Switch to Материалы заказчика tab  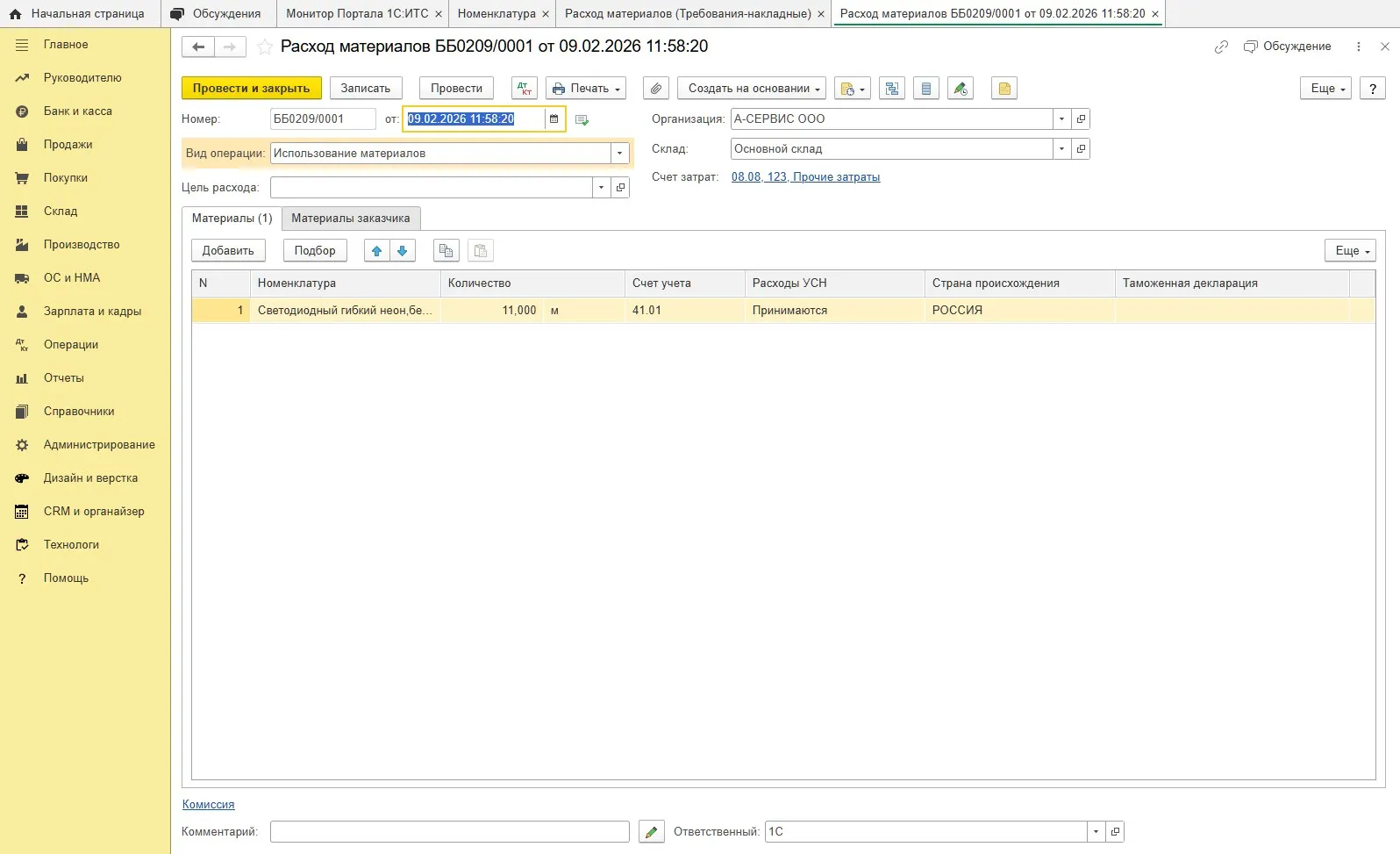pos(351,219)
